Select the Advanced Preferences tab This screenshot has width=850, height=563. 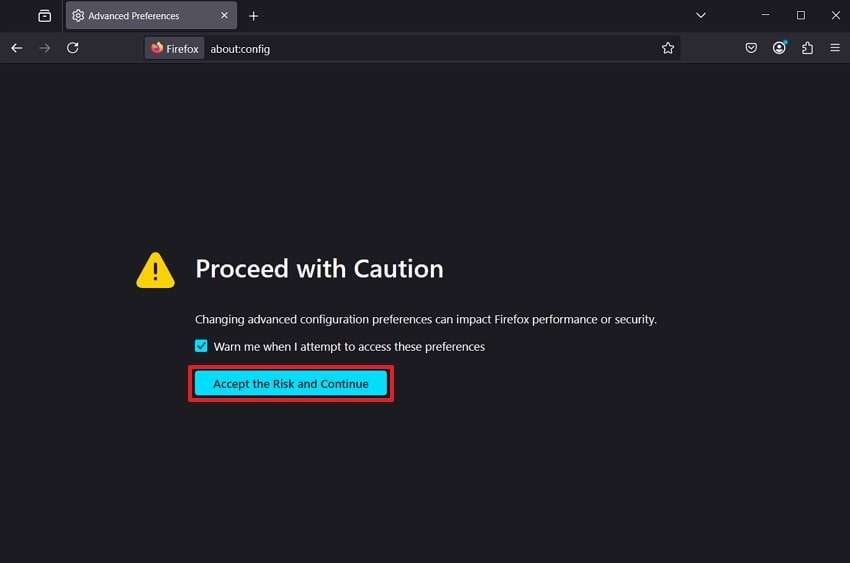[140, 16]
